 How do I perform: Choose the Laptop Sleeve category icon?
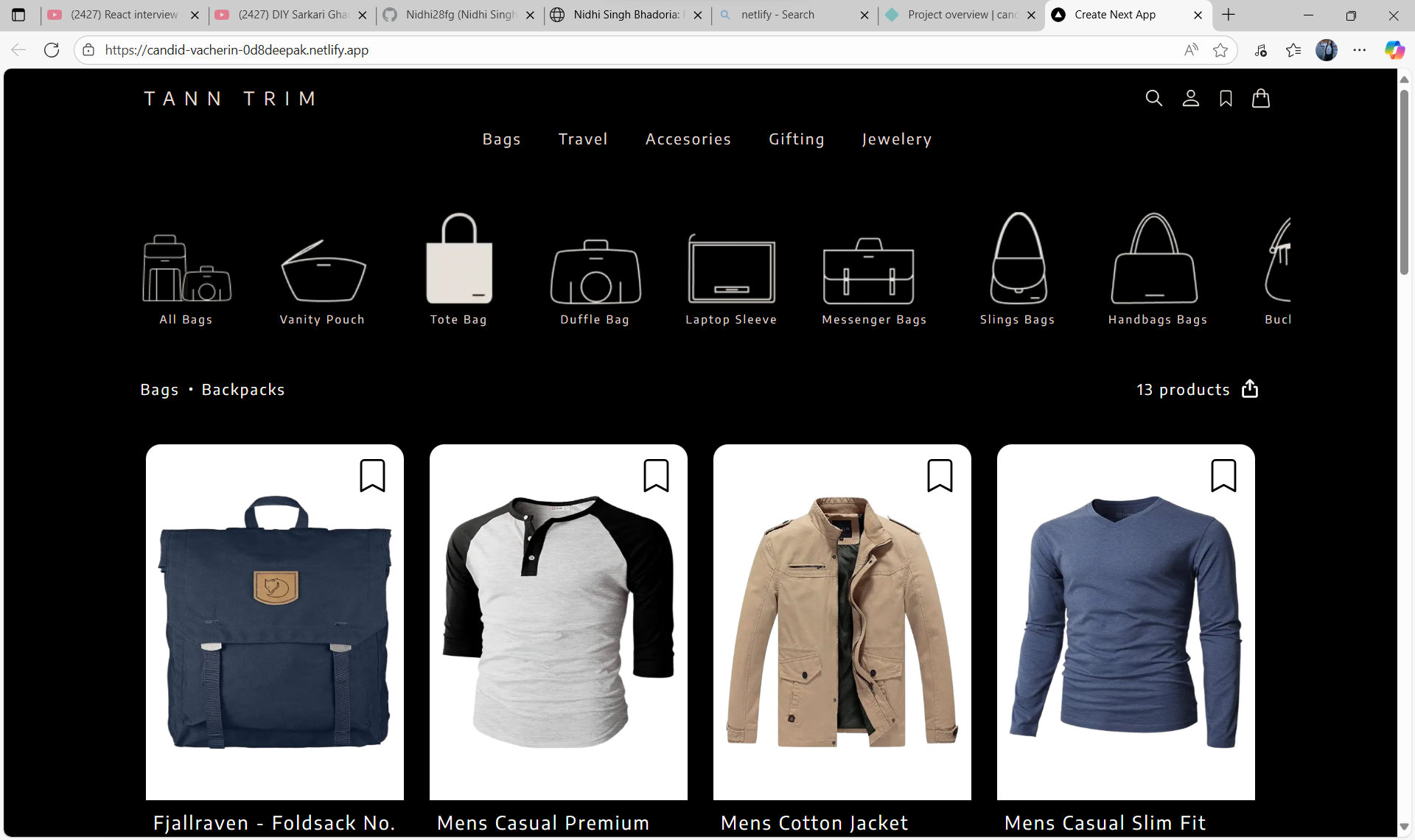(731, 270)
